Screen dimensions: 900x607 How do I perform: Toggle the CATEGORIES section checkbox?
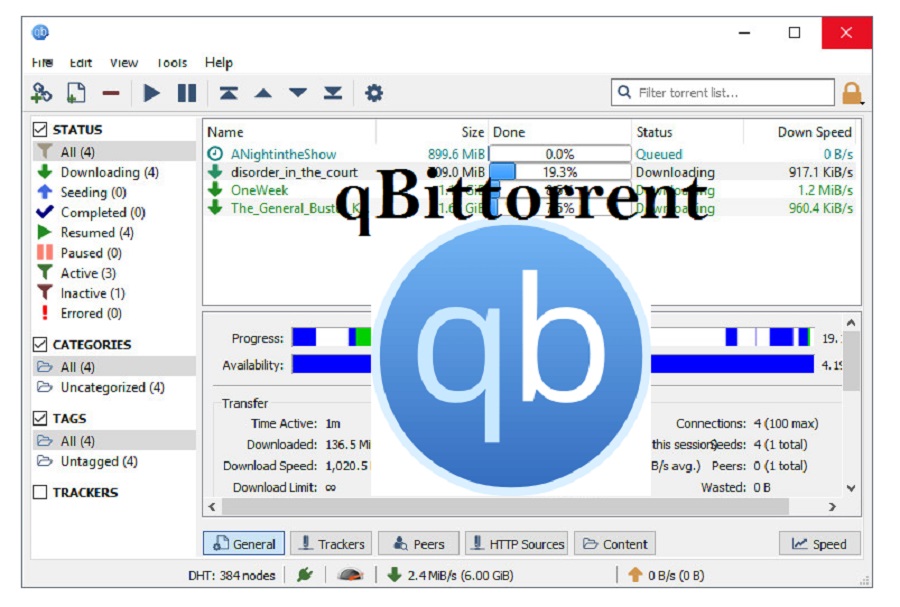tap(40, 344)
